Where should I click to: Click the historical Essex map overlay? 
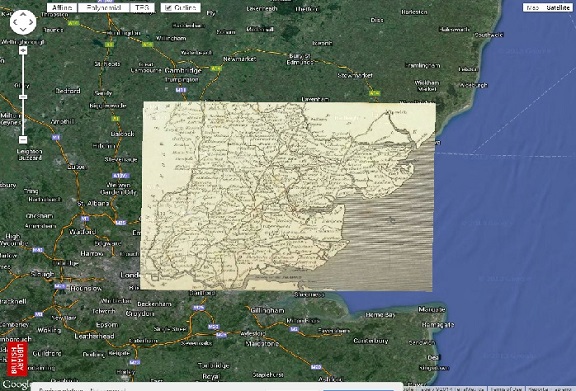point(288,196)
